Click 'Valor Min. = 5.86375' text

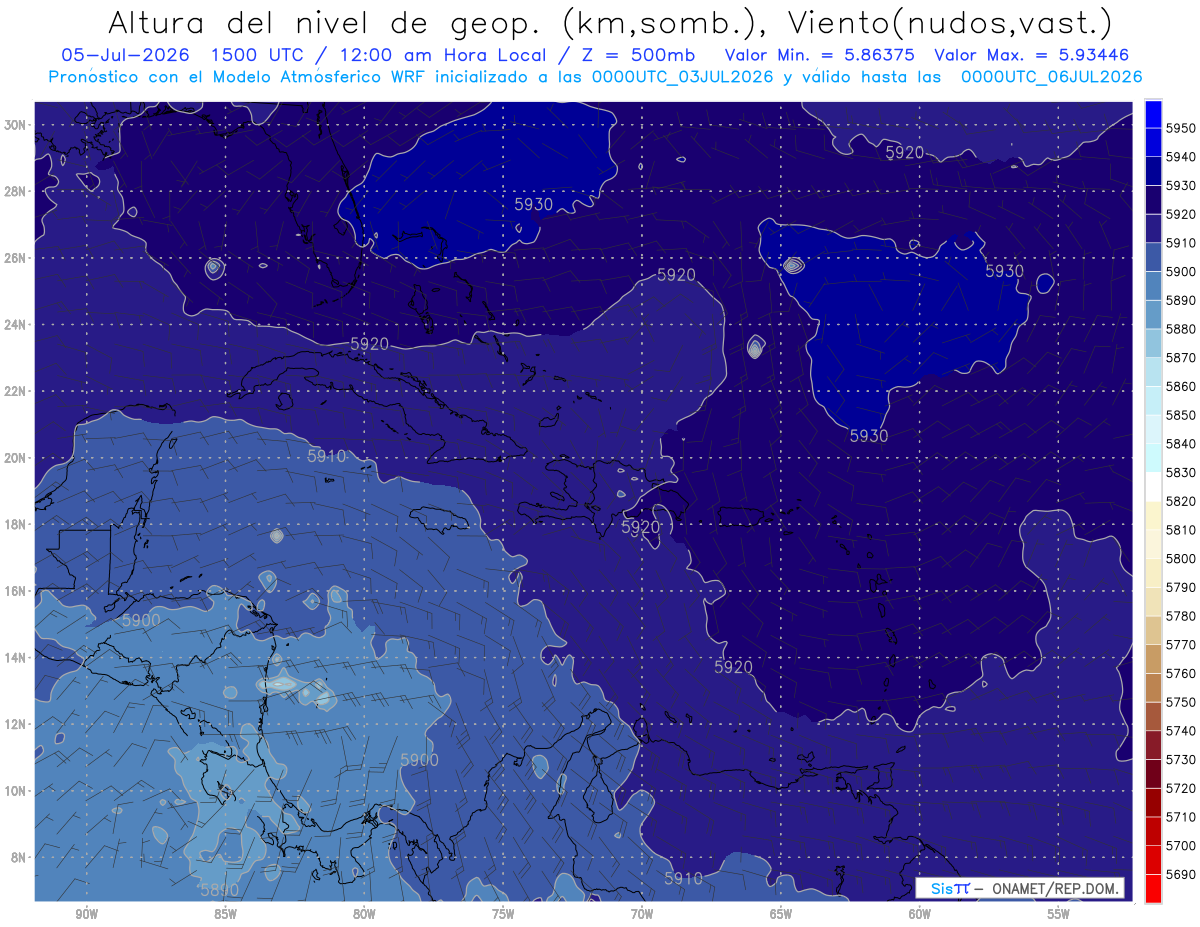[820, 55]
